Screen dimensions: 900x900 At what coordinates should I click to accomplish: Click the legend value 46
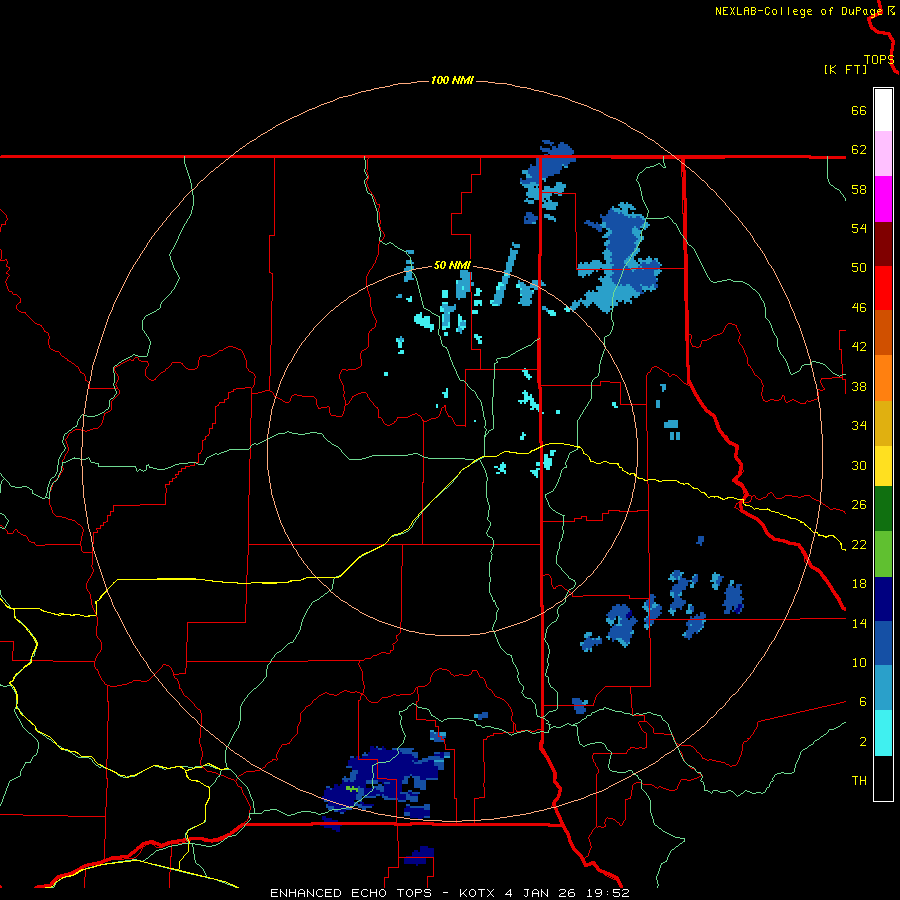(x=859, y=308)
